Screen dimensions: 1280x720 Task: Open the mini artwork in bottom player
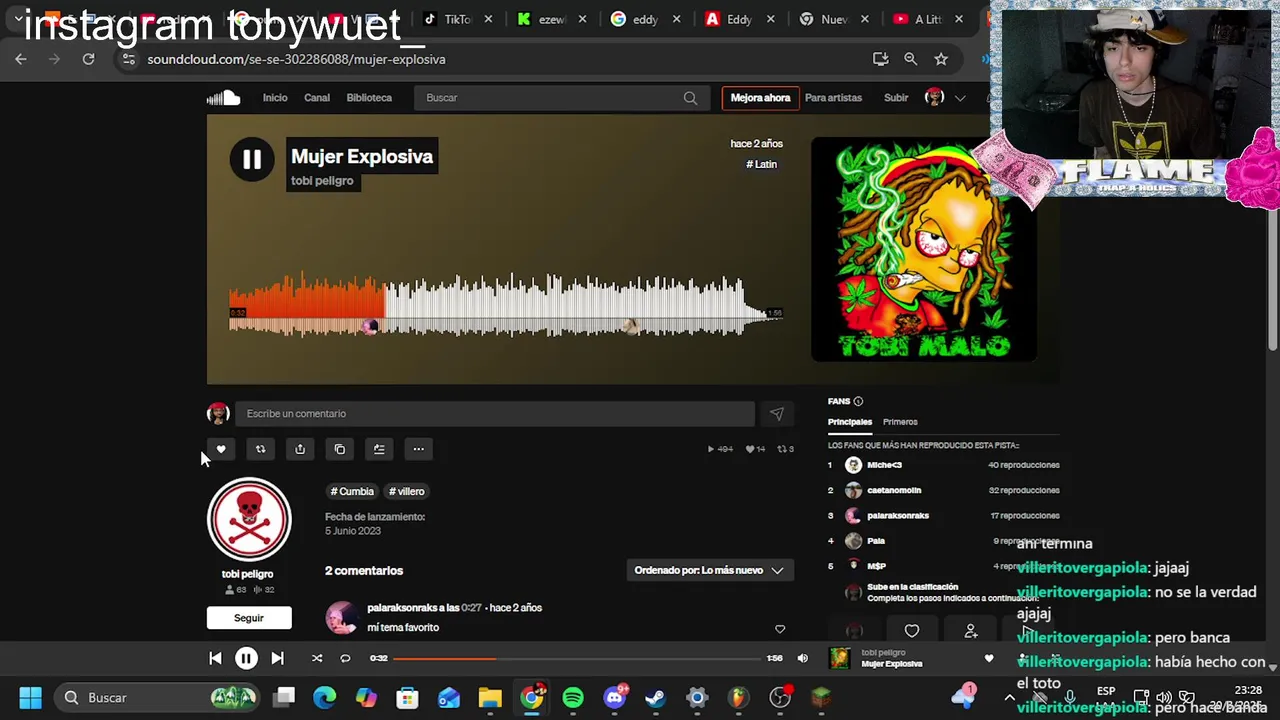840,658
